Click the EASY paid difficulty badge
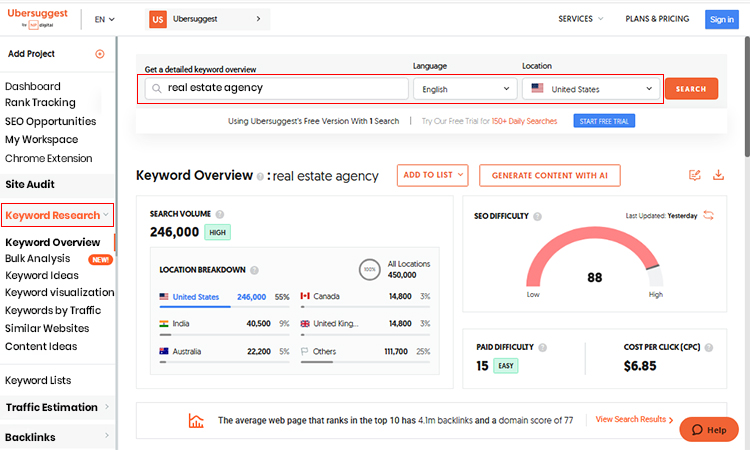This screenshot has height=450, width=750. point(506,366)
